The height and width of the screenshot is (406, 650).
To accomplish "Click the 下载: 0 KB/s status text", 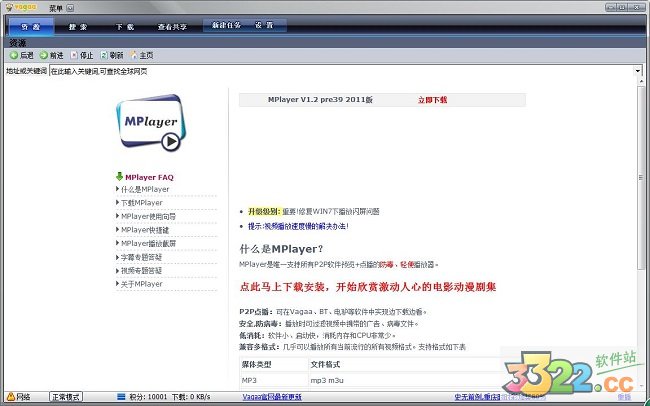I will point(191,397).
